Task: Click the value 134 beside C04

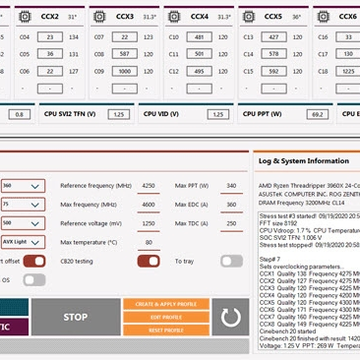Action: click(73, 37)
